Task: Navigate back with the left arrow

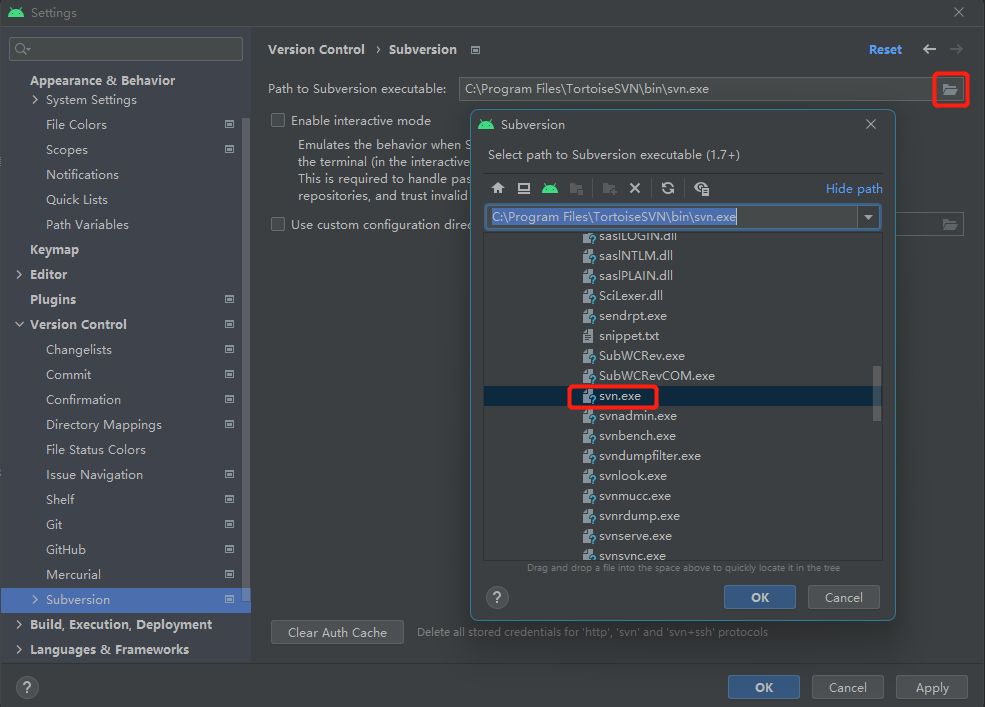Action: [930, 49]
